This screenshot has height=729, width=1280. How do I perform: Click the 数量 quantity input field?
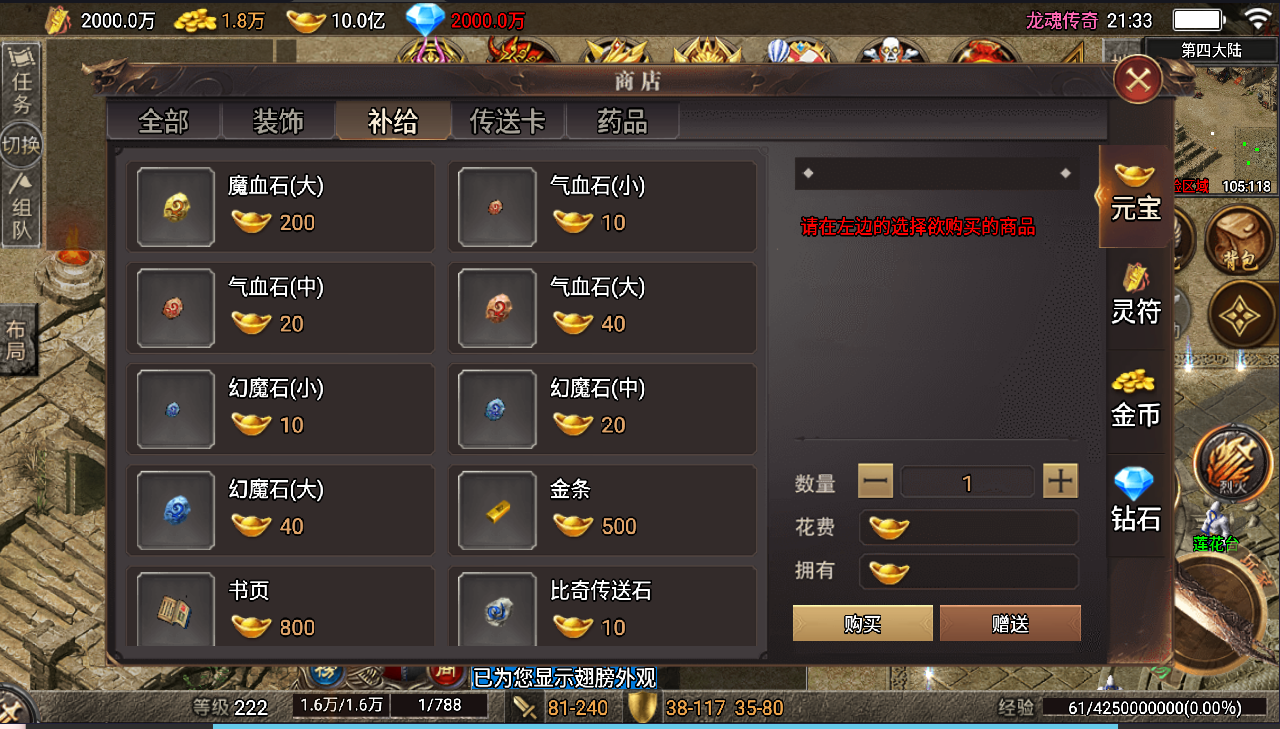click(967, 482)
